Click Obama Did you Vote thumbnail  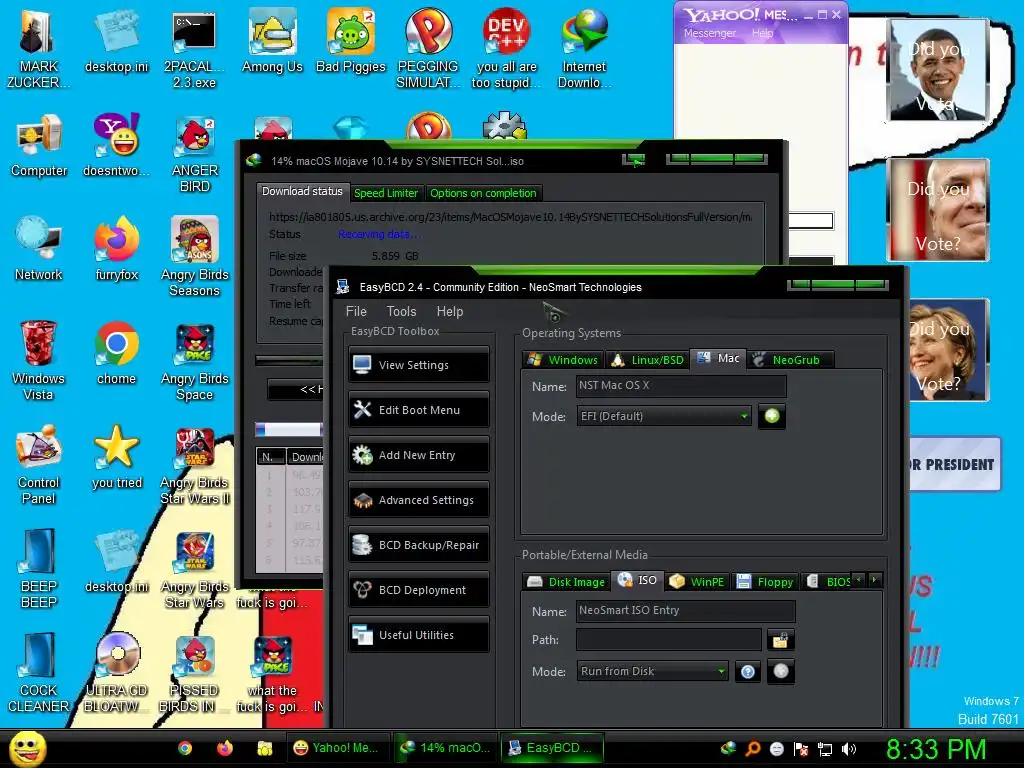[x=938, y=70]
